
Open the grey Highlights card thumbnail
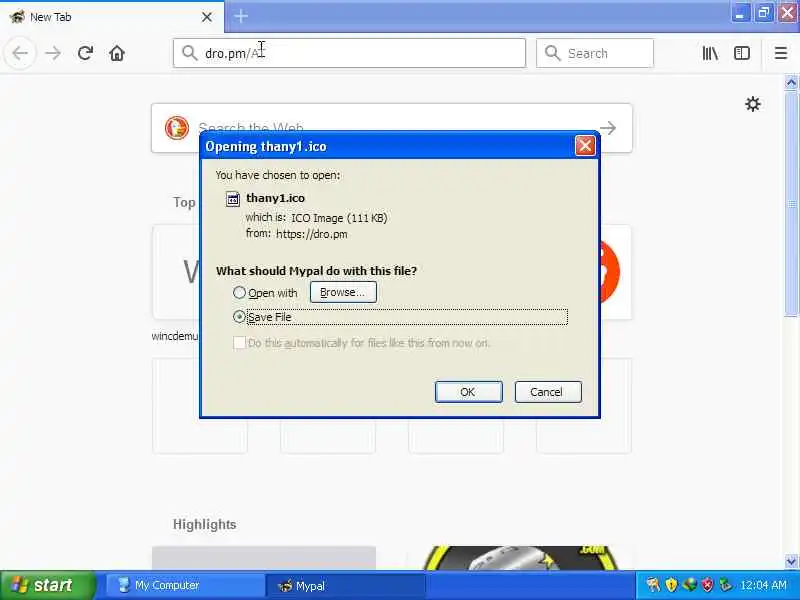click(x=264, y=558)
